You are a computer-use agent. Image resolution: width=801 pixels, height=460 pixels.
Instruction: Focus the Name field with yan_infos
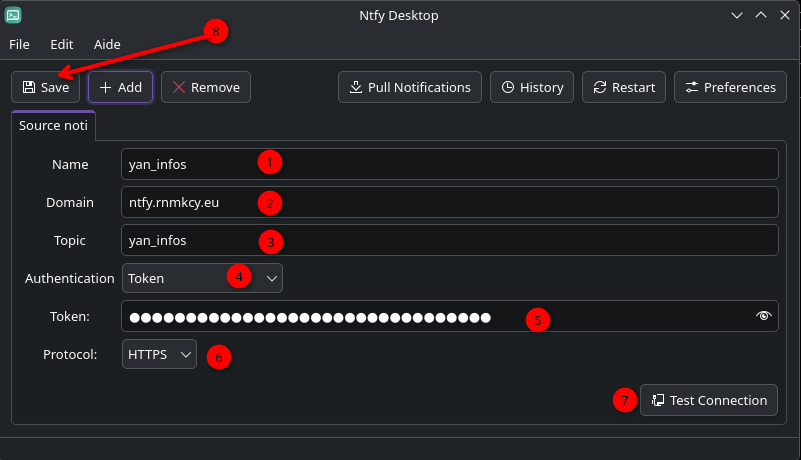(450, 164)
